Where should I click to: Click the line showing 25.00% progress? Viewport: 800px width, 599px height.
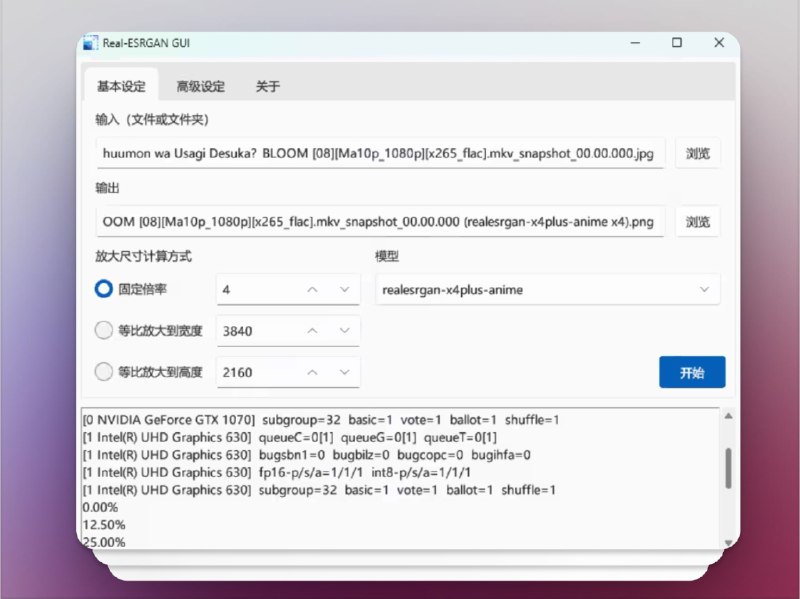coord(104,541)
